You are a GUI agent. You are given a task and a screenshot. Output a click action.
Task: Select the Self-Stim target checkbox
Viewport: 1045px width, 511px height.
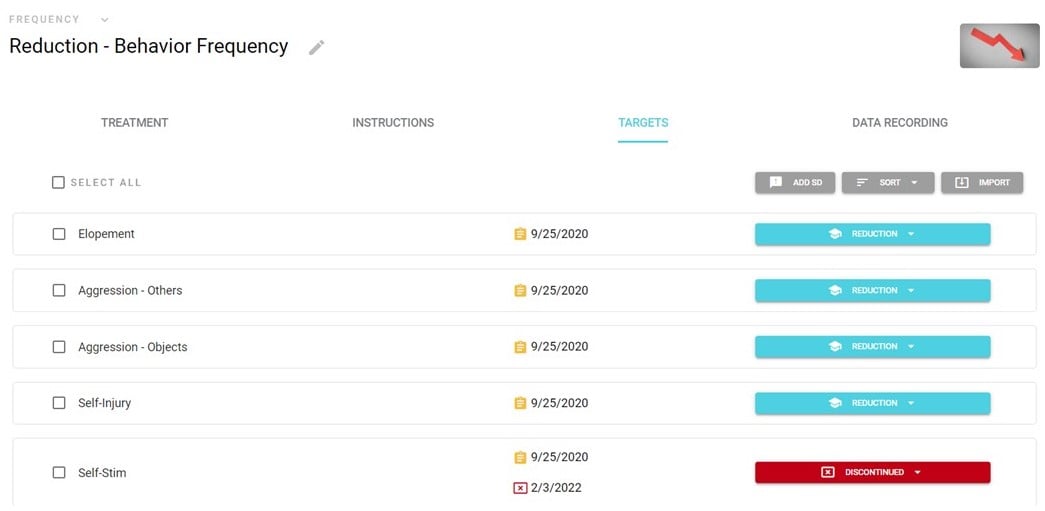59,473
